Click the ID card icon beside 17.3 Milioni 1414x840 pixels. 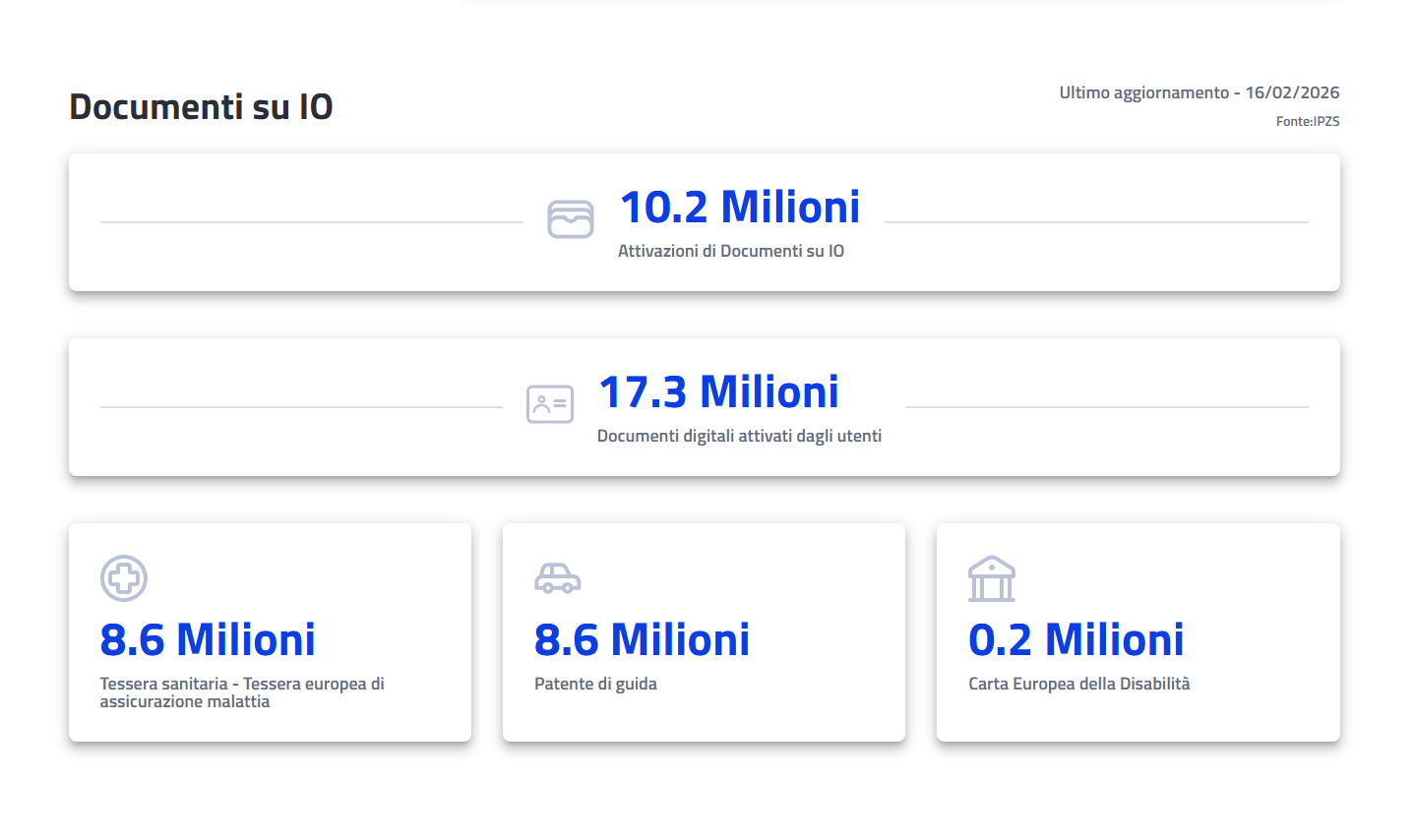[549, 404]
